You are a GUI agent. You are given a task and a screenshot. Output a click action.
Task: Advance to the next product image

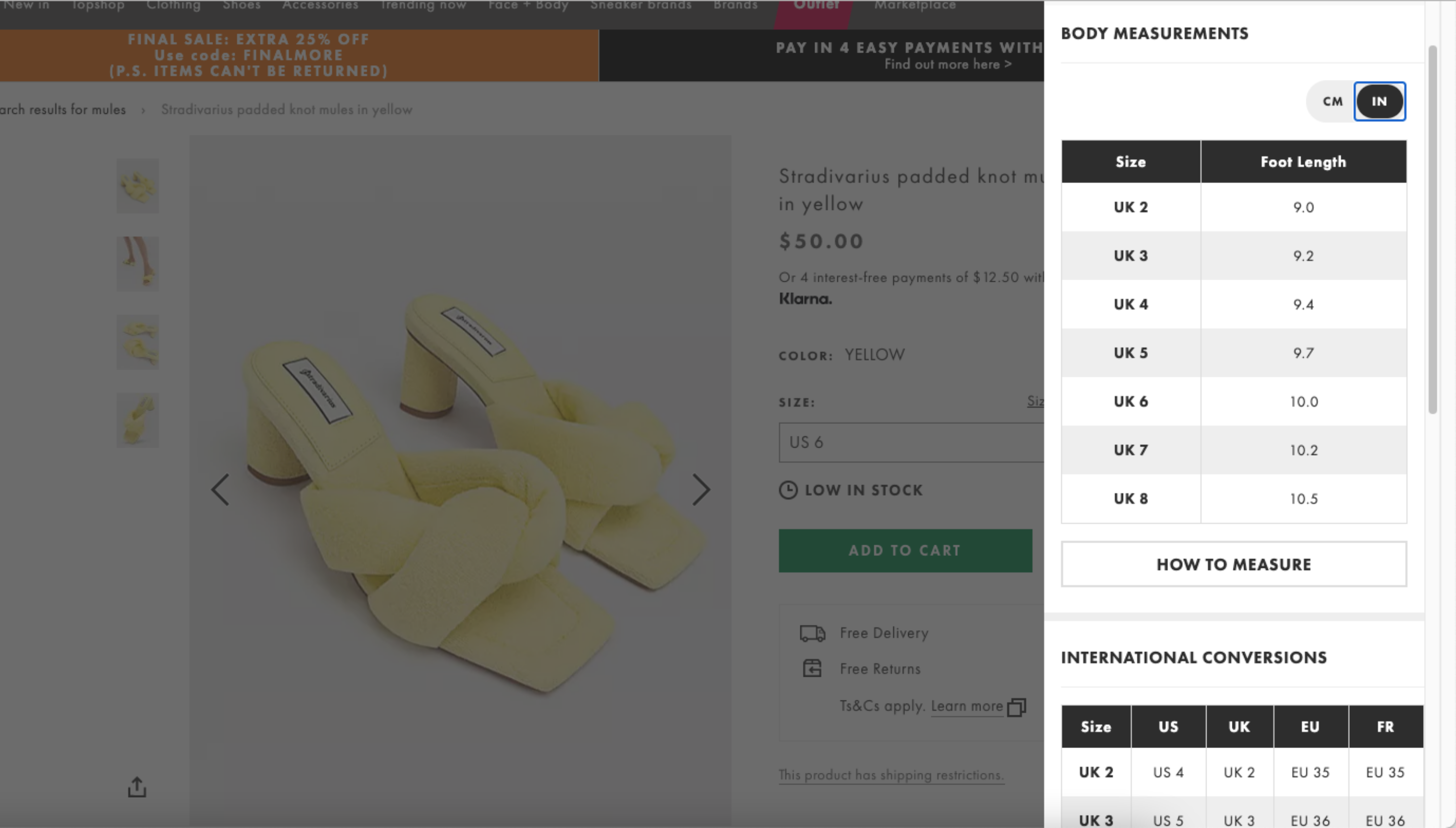(701, 488)
